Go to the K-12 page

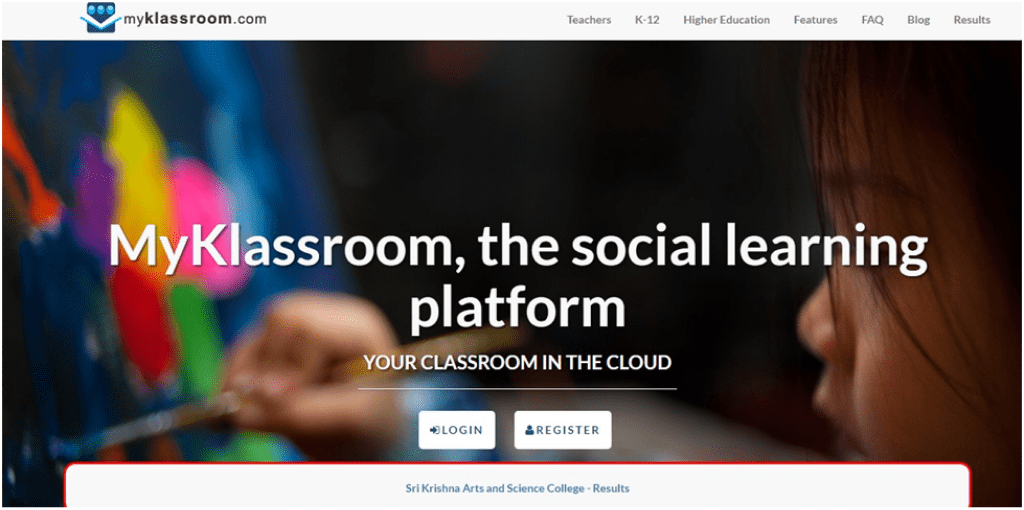[647, 20]
